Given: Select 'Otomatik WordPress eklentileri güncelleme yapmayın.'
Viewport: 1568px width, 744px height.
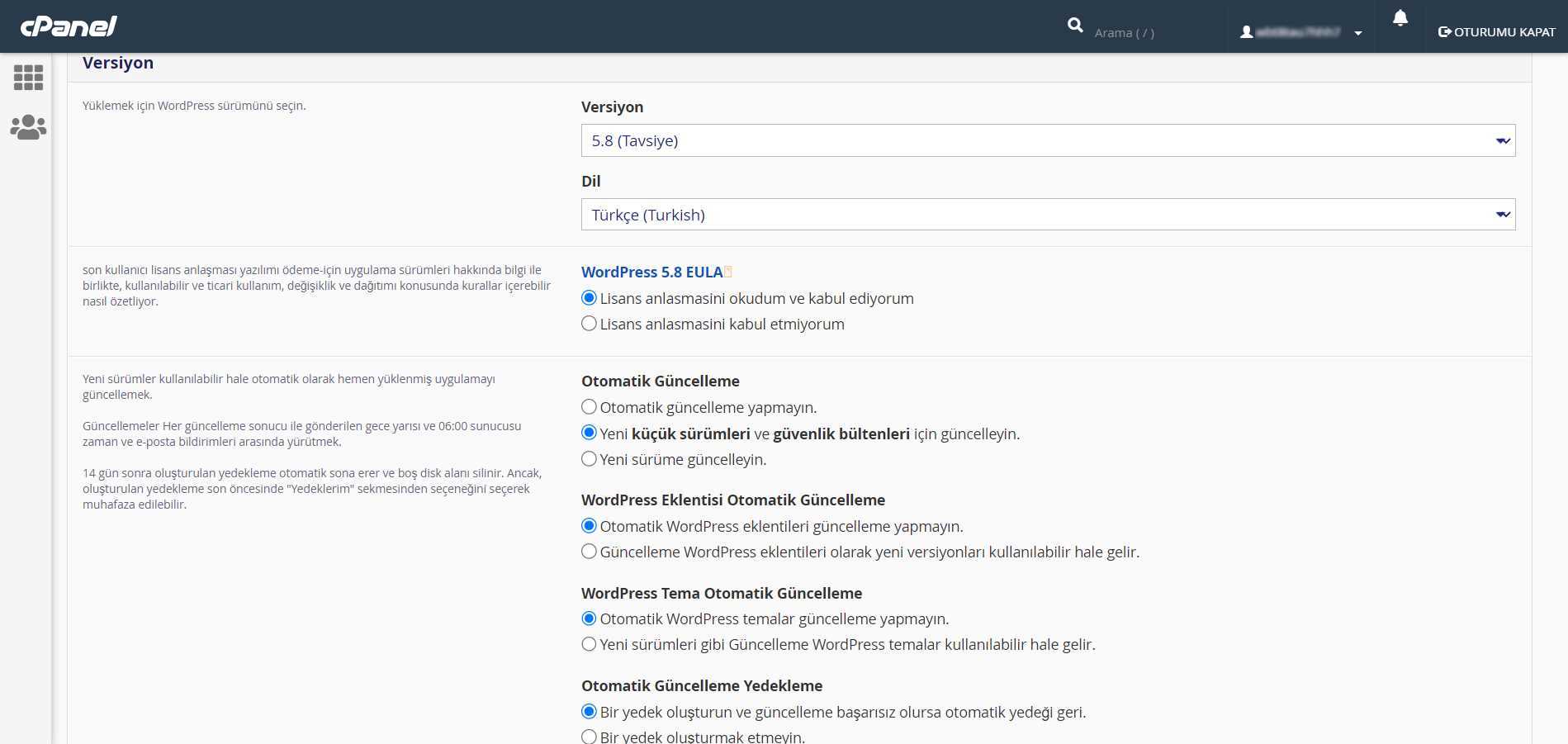Looking at the screenshot, I should (589, 526).
